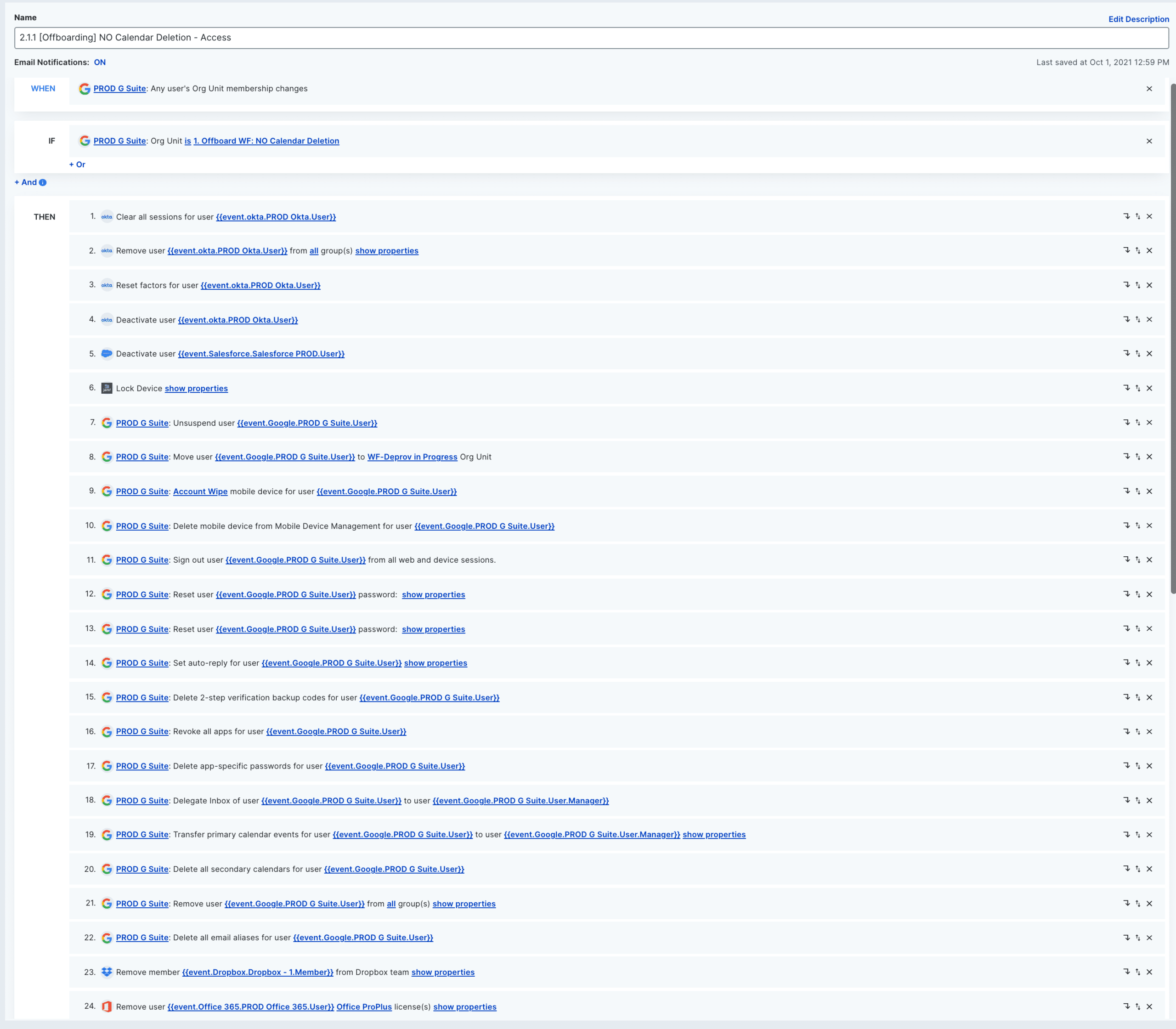Expand show properties on Lock Device step

[197, 389]
